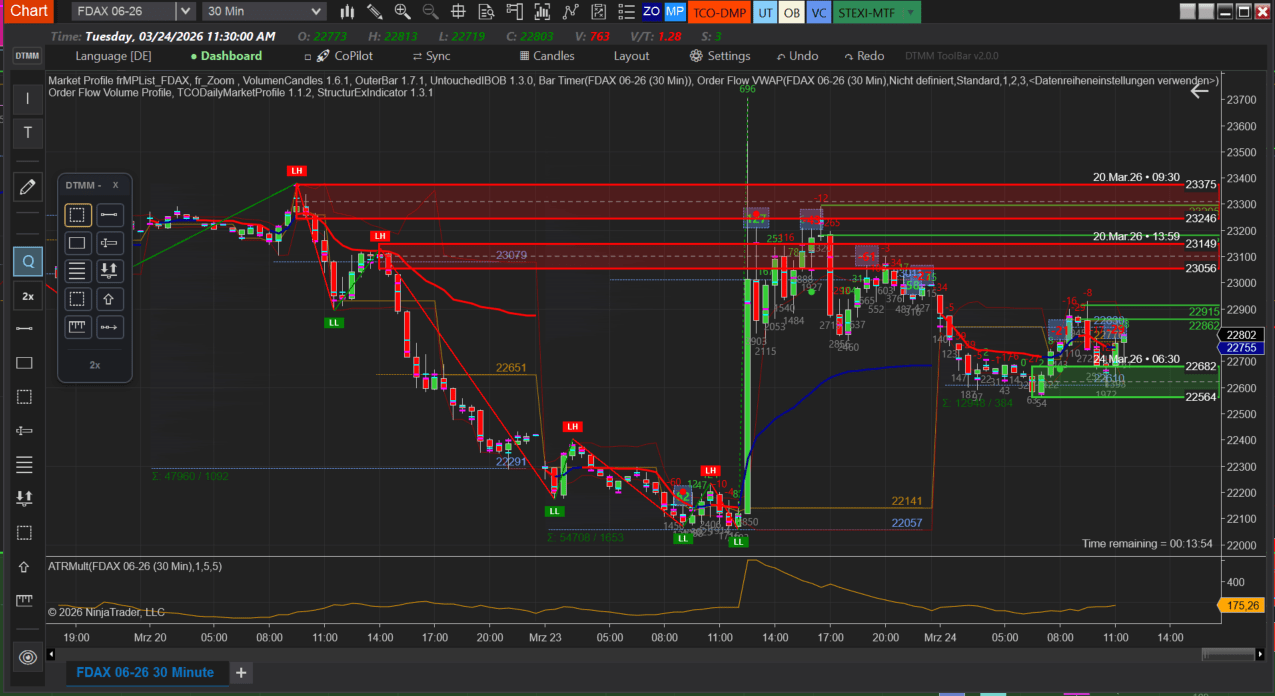Toggle the MP button in toolbar
1275x696 pixels.
tap(675, 12)
